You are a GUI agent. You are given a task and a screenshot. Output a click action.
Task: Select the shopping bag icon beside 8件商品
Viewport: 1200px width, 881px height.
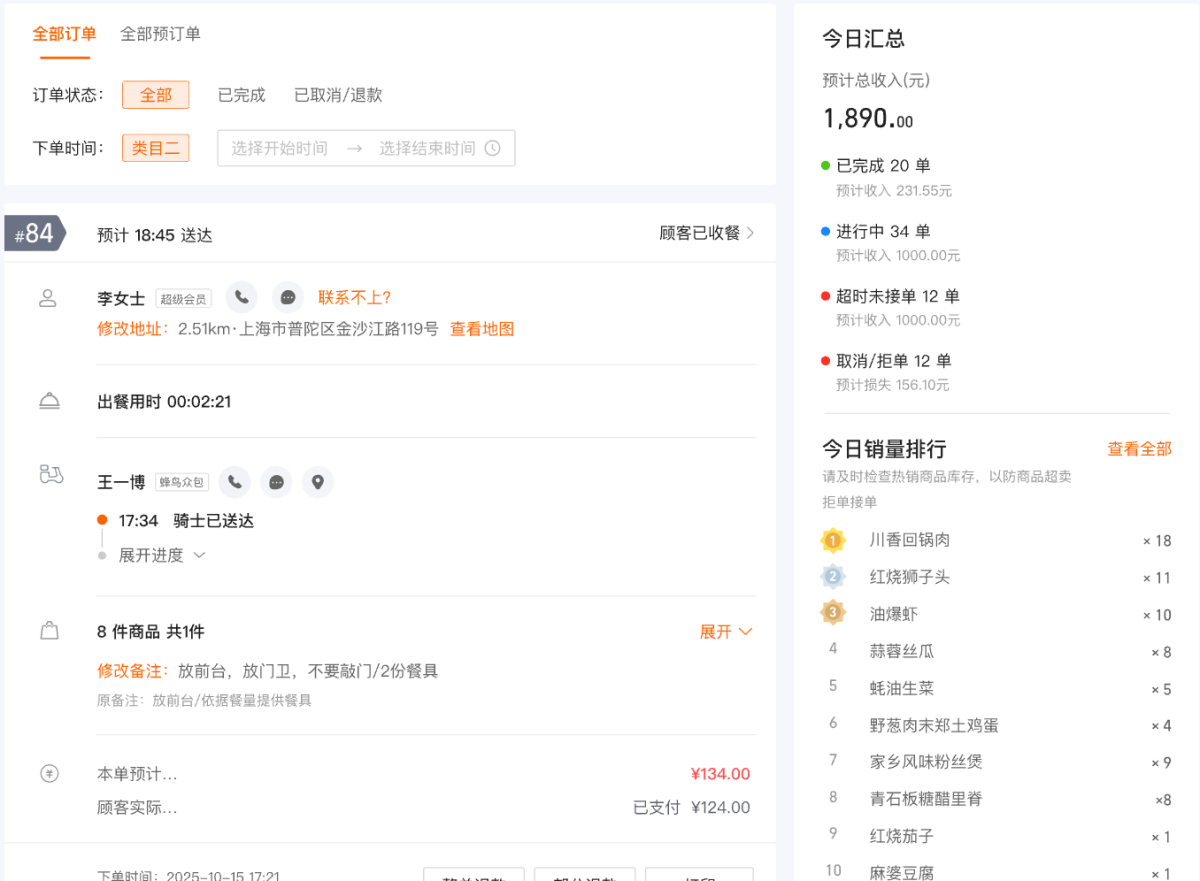point(50,630)
